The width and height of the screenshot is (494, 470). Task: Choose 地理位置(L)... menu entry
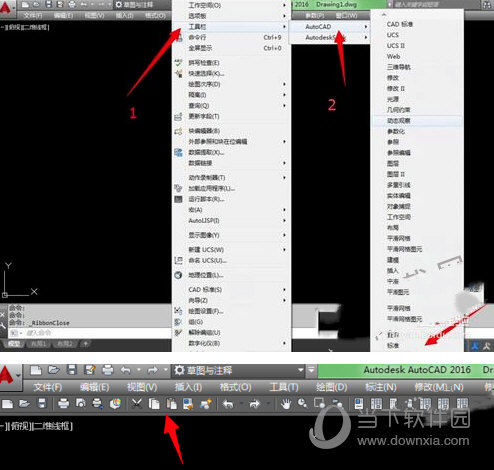click(231, 275)
